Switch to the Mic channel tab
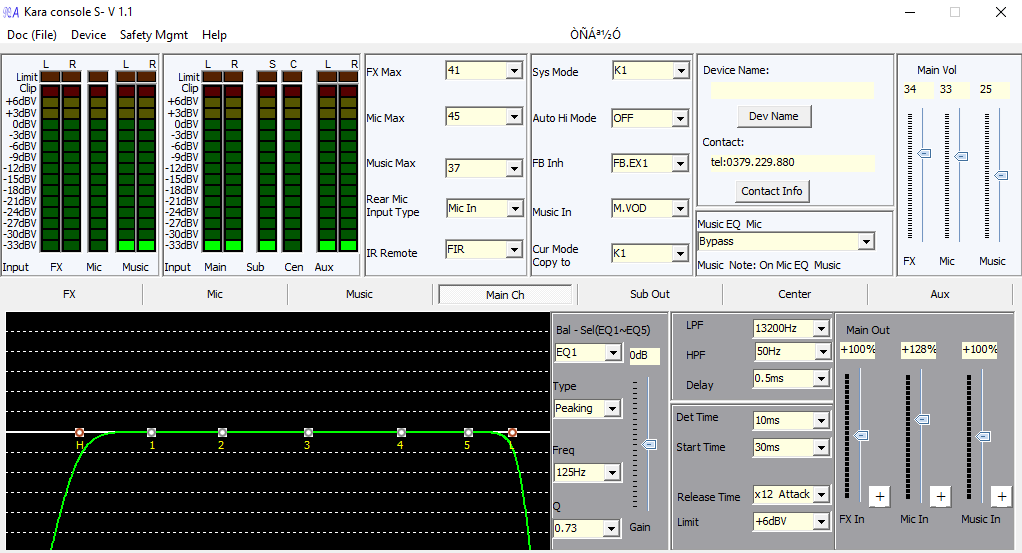 click(x=214, y=294)
